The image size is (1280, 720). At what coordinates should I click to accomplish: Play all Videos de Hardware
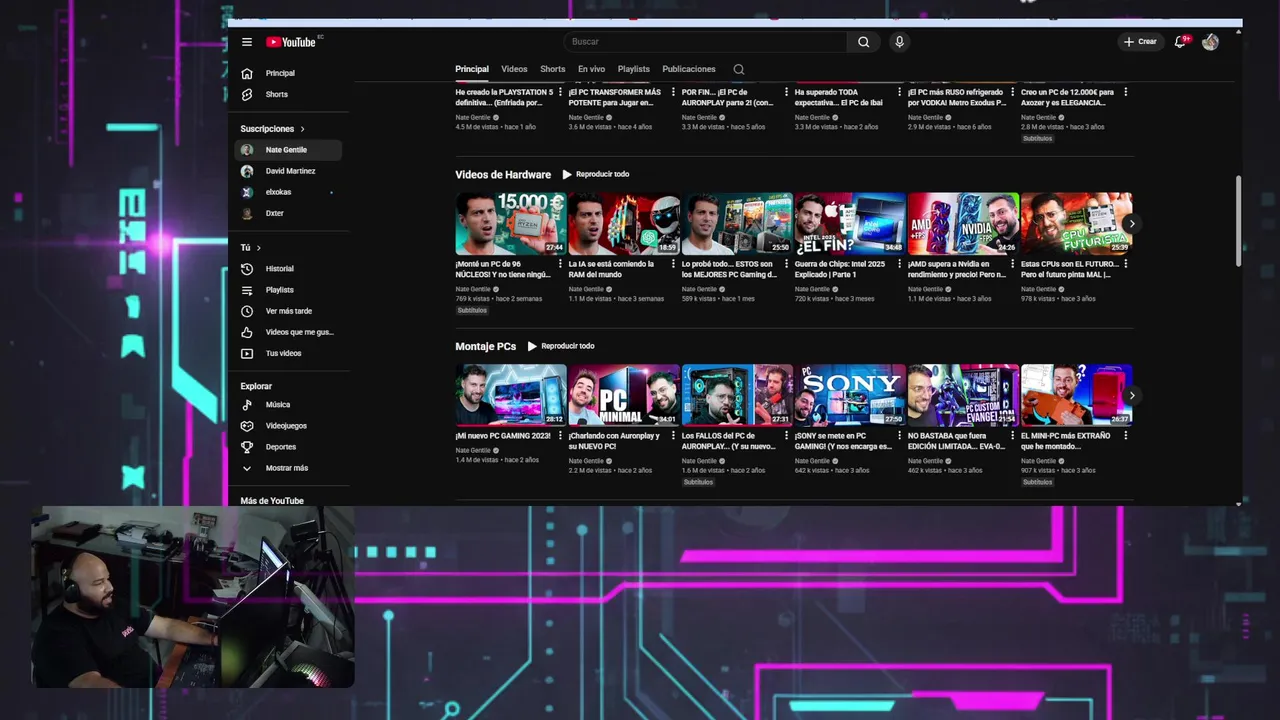596,174
